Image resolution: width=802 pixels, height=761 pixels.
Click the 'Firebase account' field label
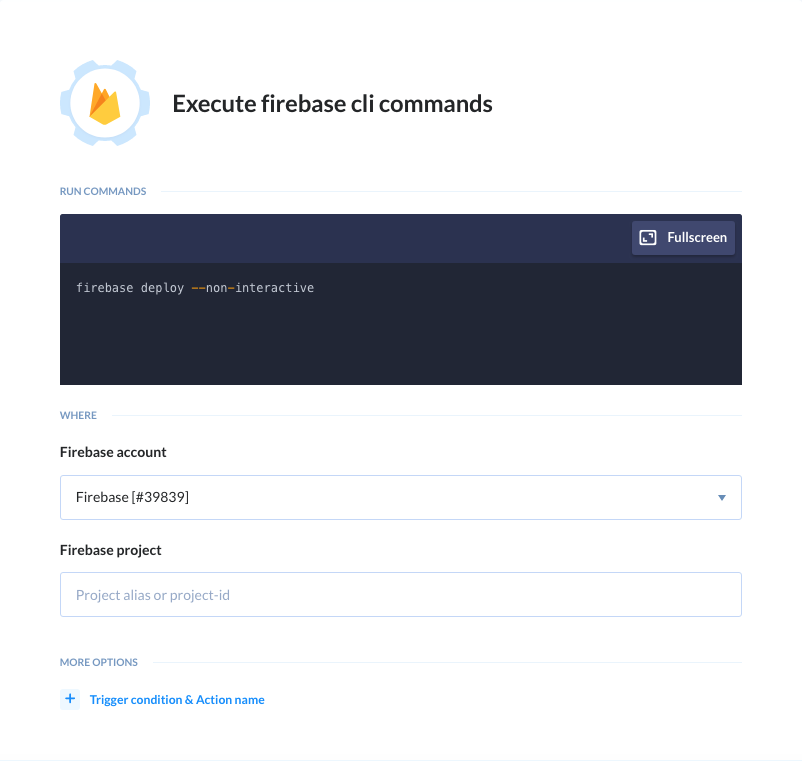pos(113,452)
